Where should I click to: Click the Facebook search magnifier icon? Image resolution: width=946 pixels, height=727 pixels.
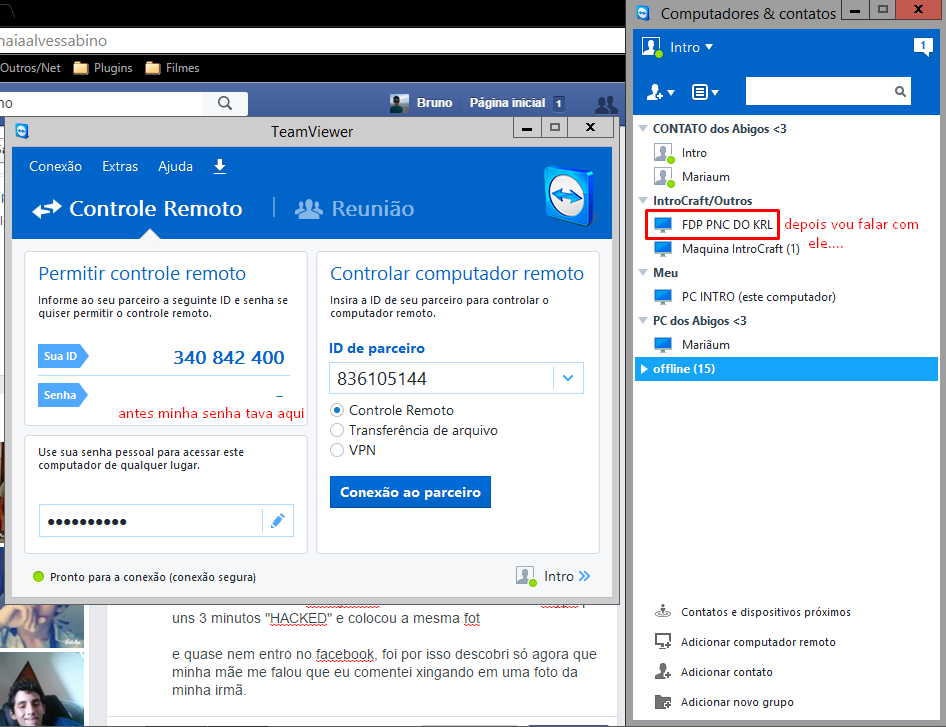225,103
